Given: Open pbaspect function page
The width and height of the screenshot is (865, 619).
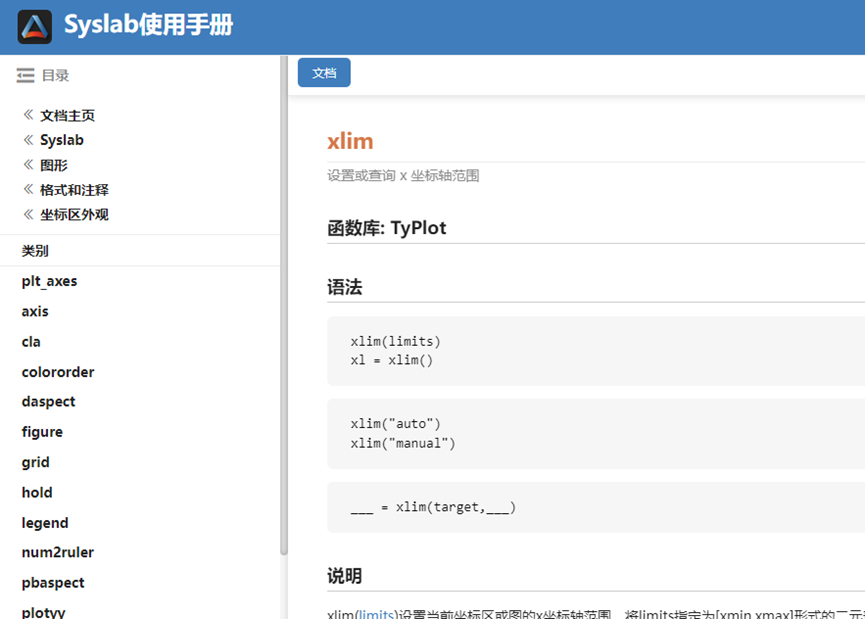Looking at the screenshot, I should tap(53, 583).
